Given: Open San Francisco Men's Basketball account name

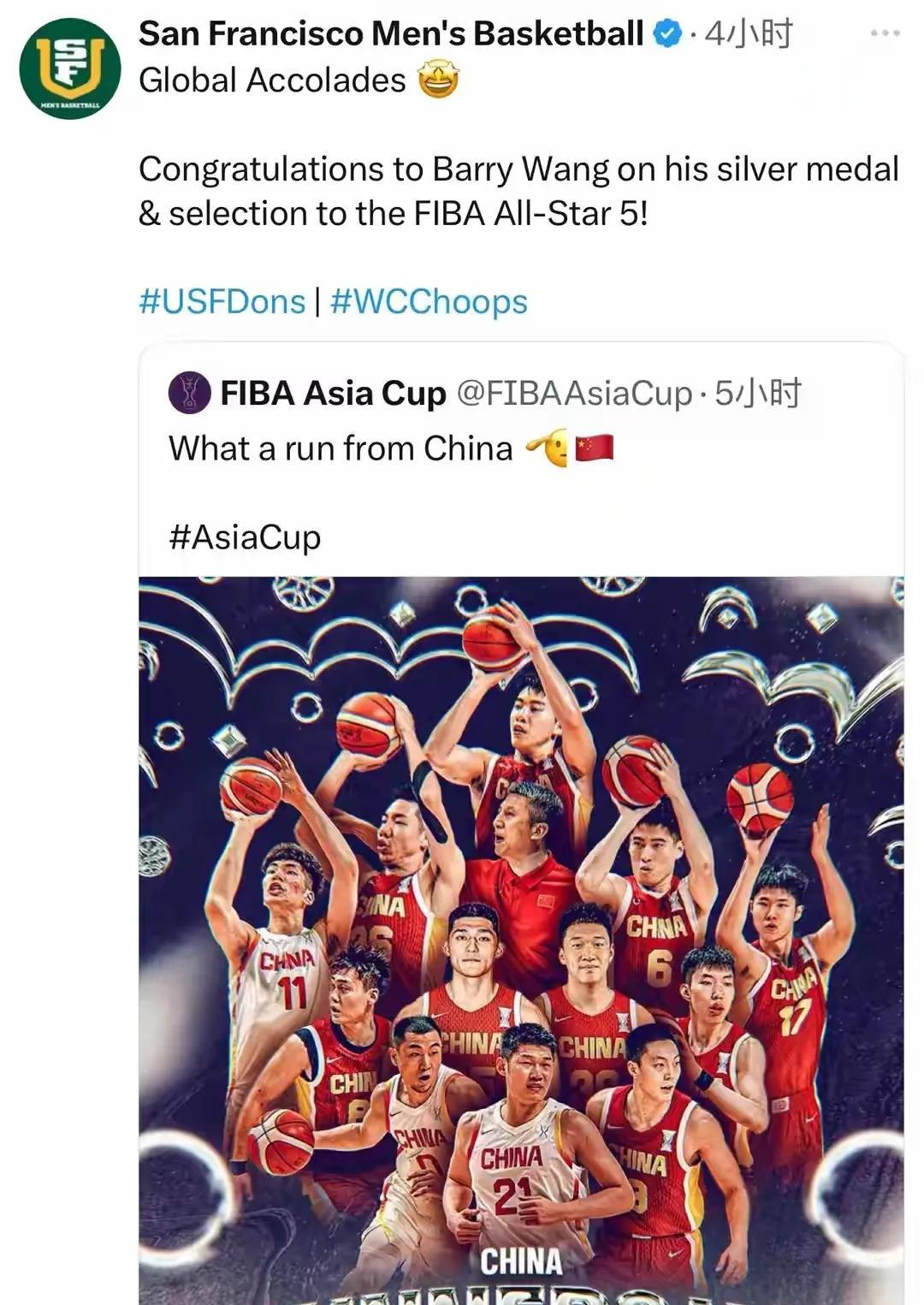Looking at the screenshot, I should (390, 34).
